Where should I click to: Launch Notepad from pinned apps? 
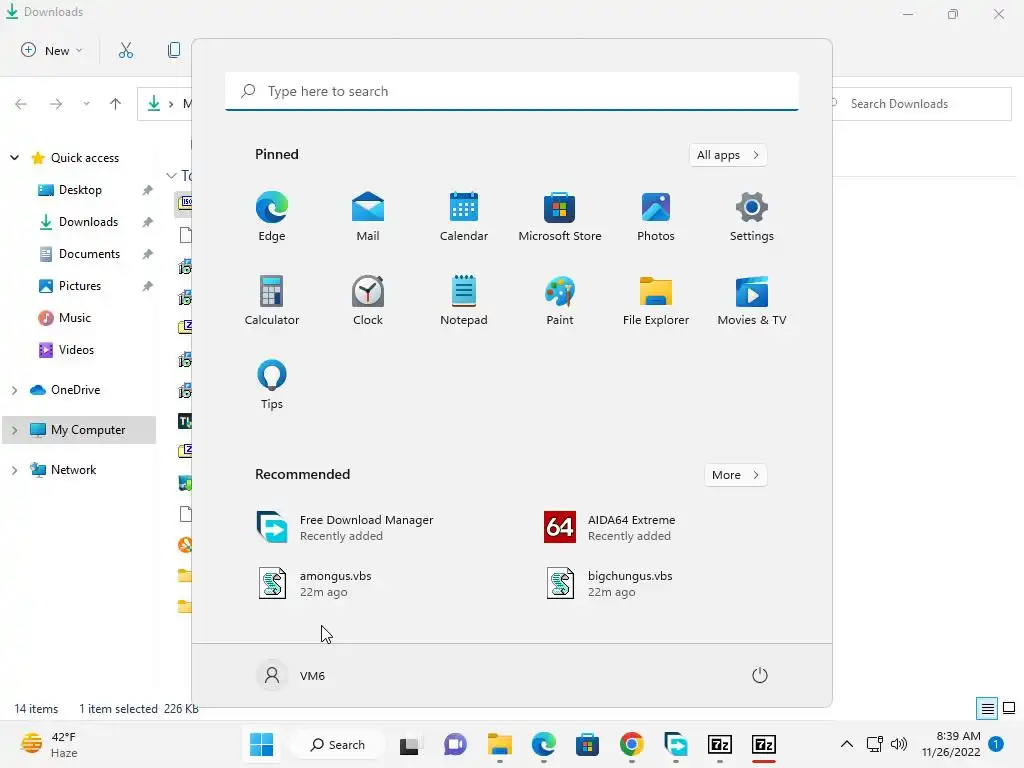[464, 300]
